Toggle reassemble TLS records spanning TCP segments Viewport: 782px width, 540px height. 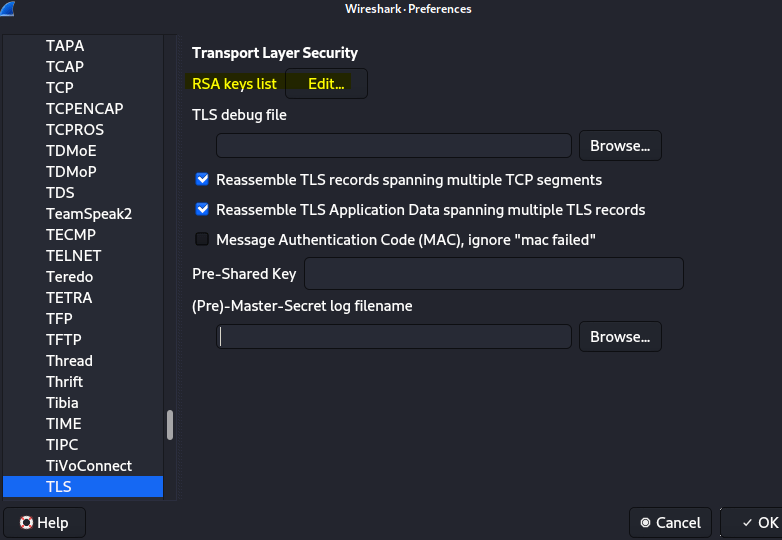coord(202,180)
